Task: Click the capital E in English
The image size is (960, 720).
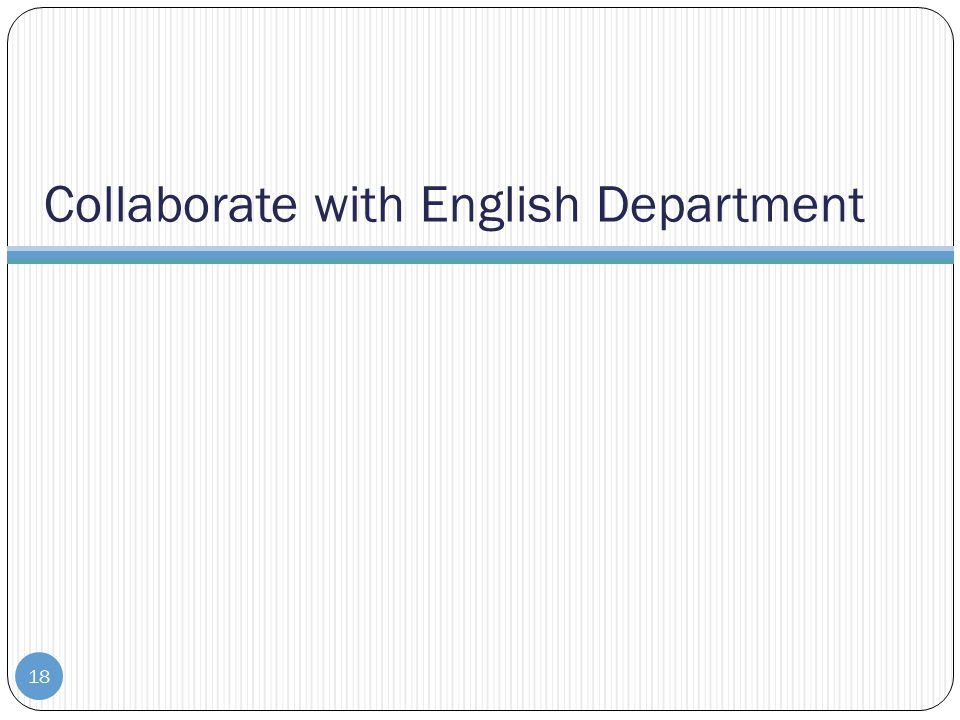Action: coord(433,204)
